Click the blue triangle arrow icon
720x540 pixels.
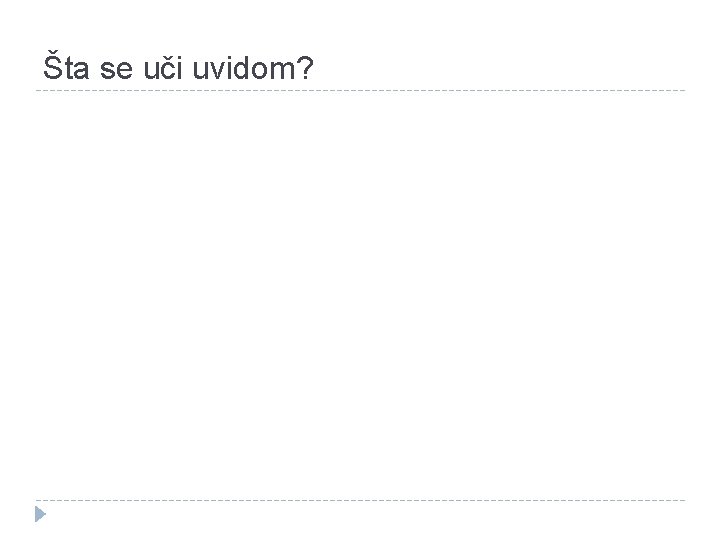coord(40,514)
